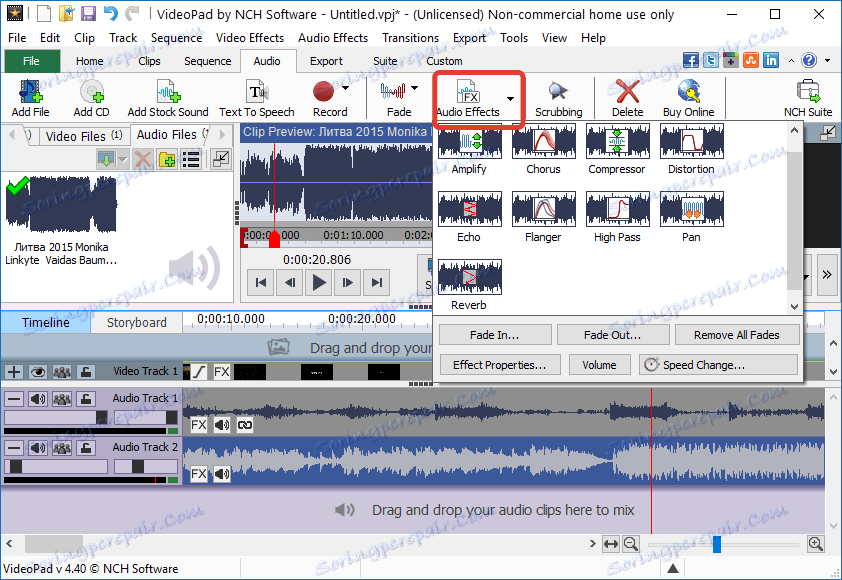Select the Flanger audio effect
The width and height of the screenshot is (842, 580).
click(543, 216)
